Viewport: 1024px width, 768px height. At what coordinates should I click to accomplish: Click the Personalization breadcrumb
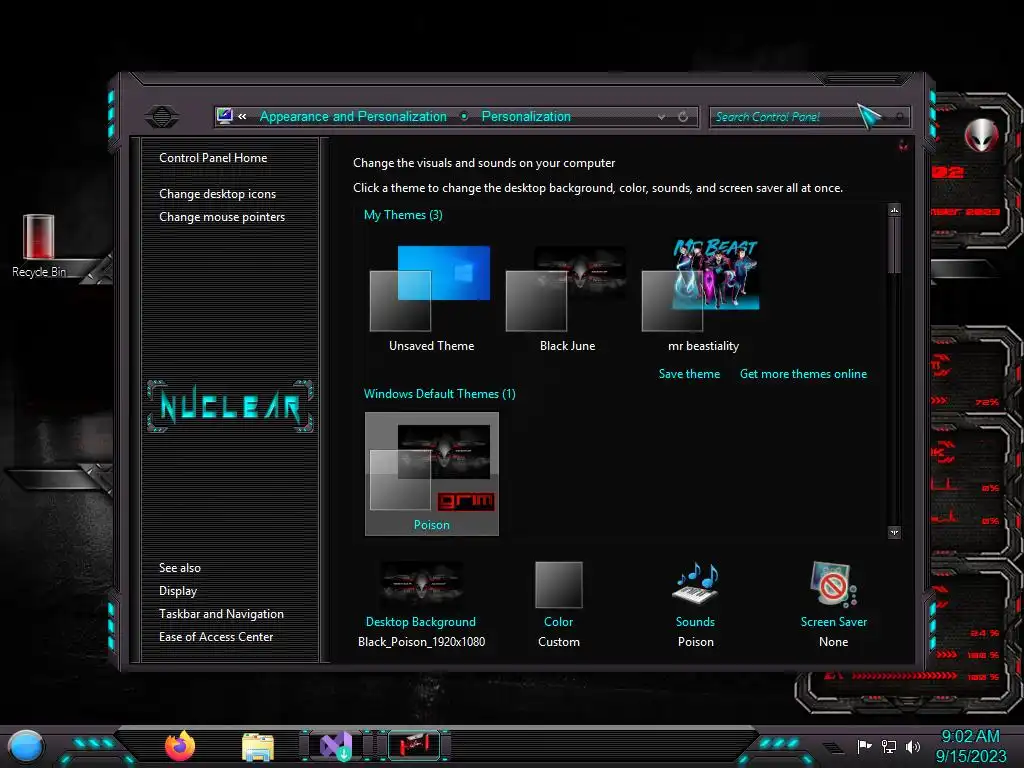526,116
